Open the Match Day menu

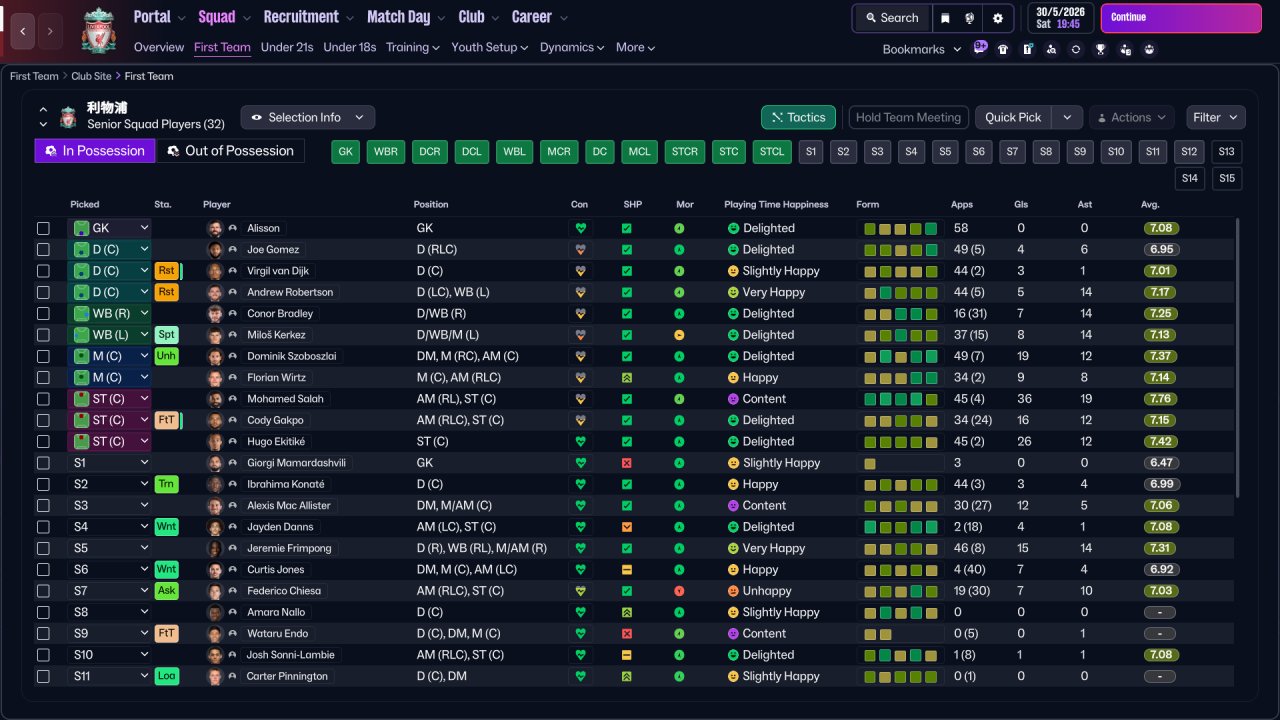(405, 17)
